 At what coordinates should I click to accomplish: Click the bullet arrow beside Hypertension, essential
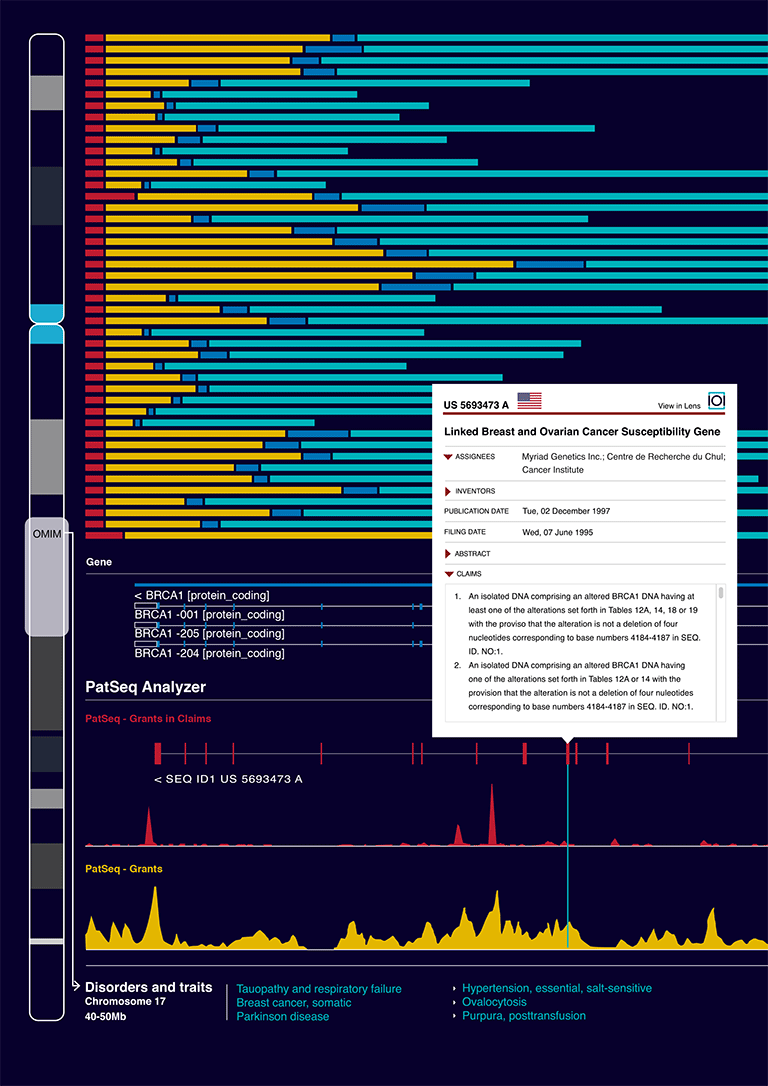pos(454,988)
